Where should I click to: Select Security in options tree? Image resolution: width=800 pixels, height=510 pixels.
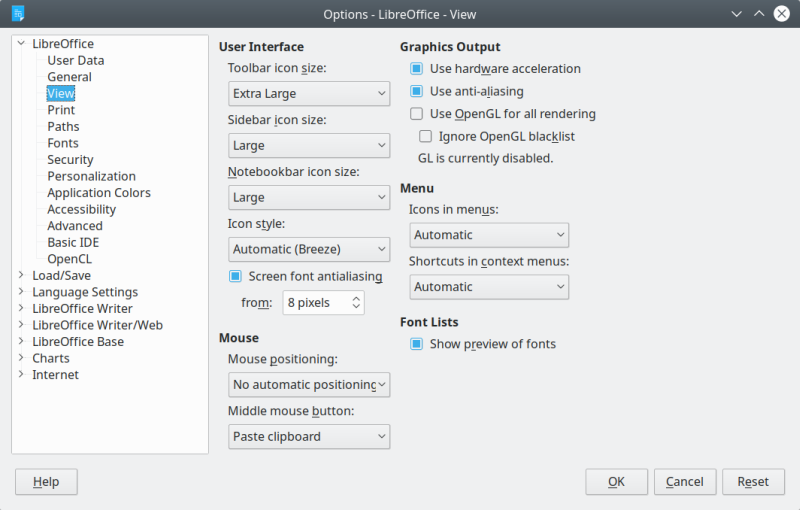tap(70, 160)
